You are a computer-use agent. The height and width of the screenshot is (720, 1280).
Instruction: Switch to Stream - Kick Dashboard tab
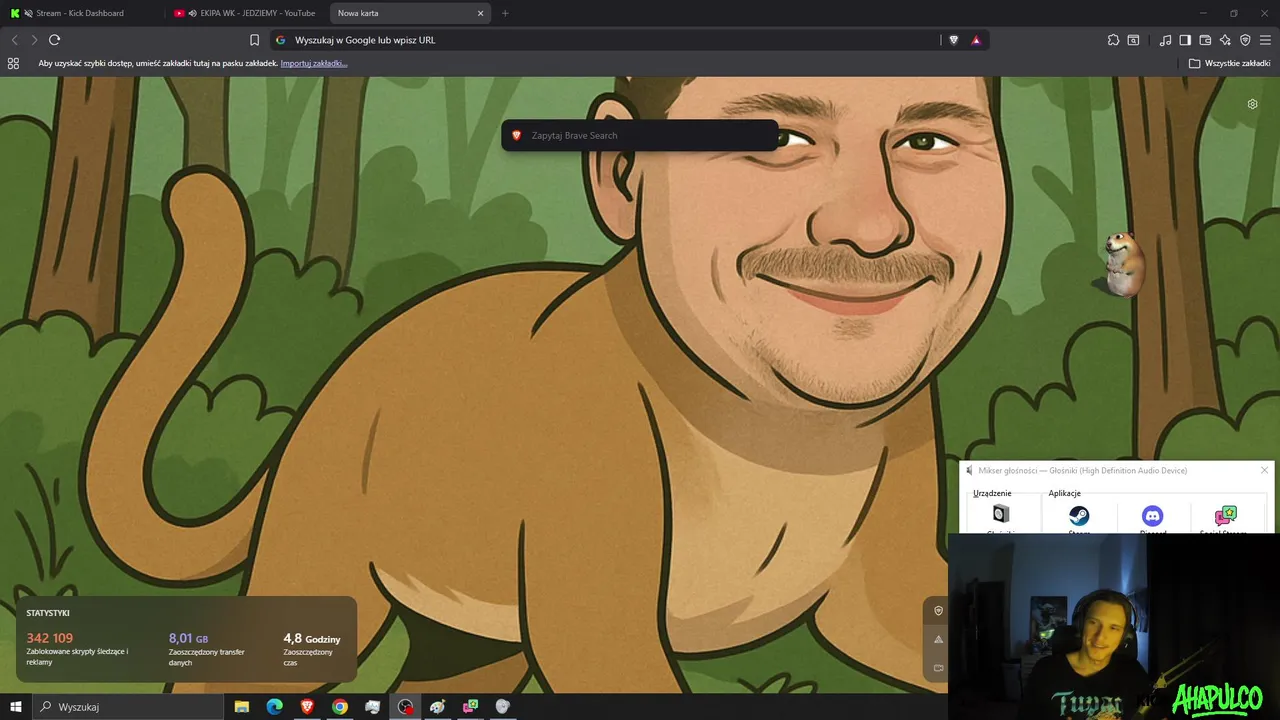(x=82, y=13)
